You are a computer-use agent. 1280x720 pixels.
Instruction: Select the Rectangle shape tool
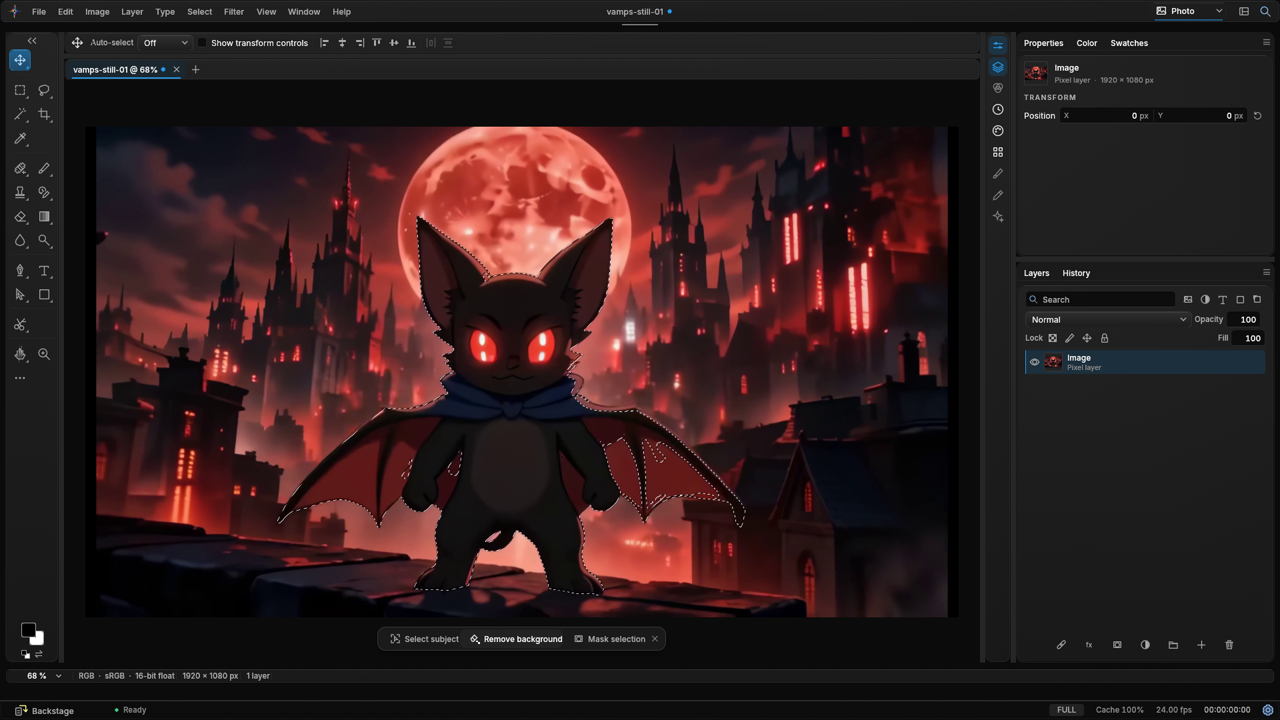(44, 295)
